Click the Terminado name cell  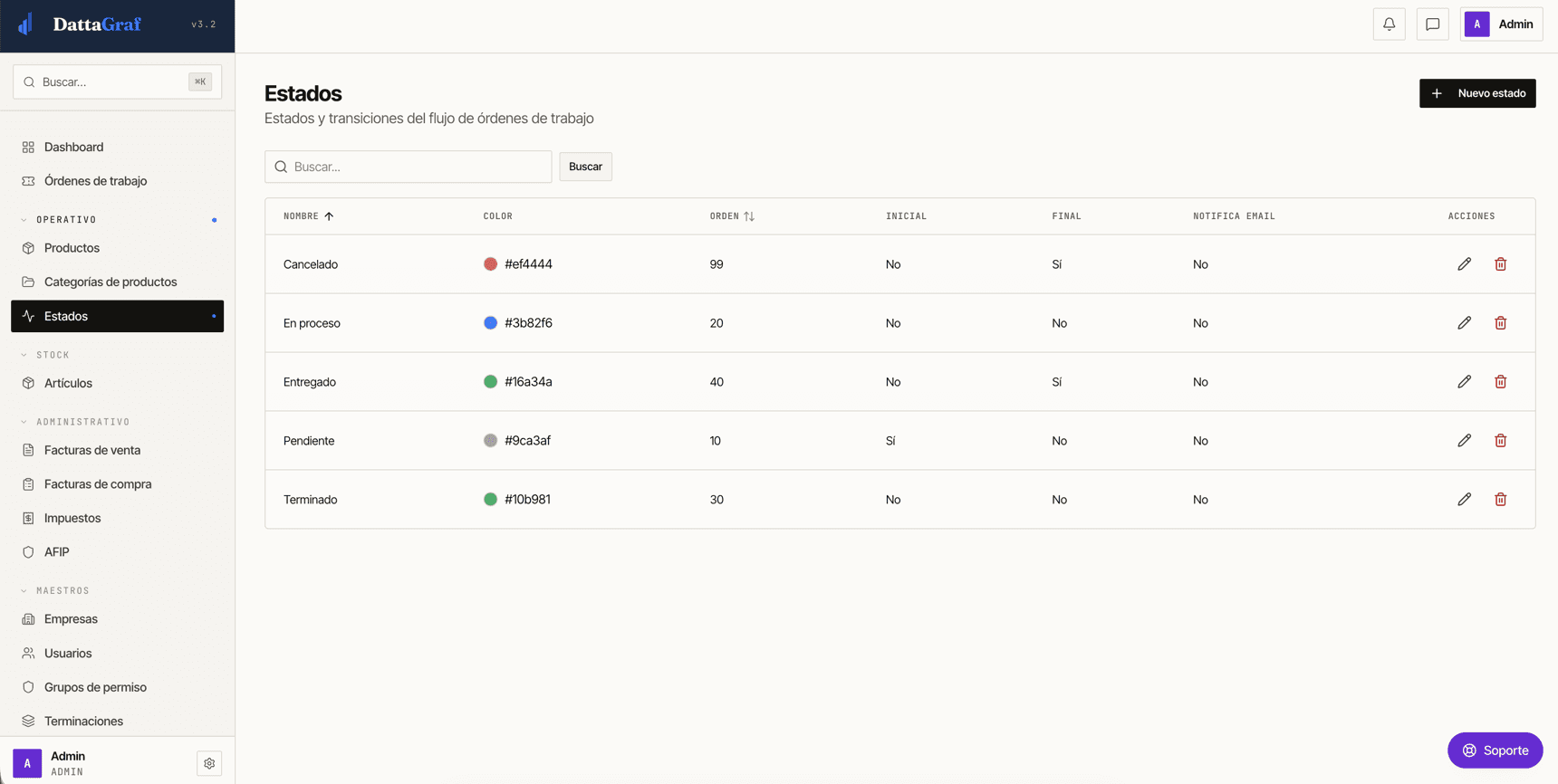[x=310, y=500]
